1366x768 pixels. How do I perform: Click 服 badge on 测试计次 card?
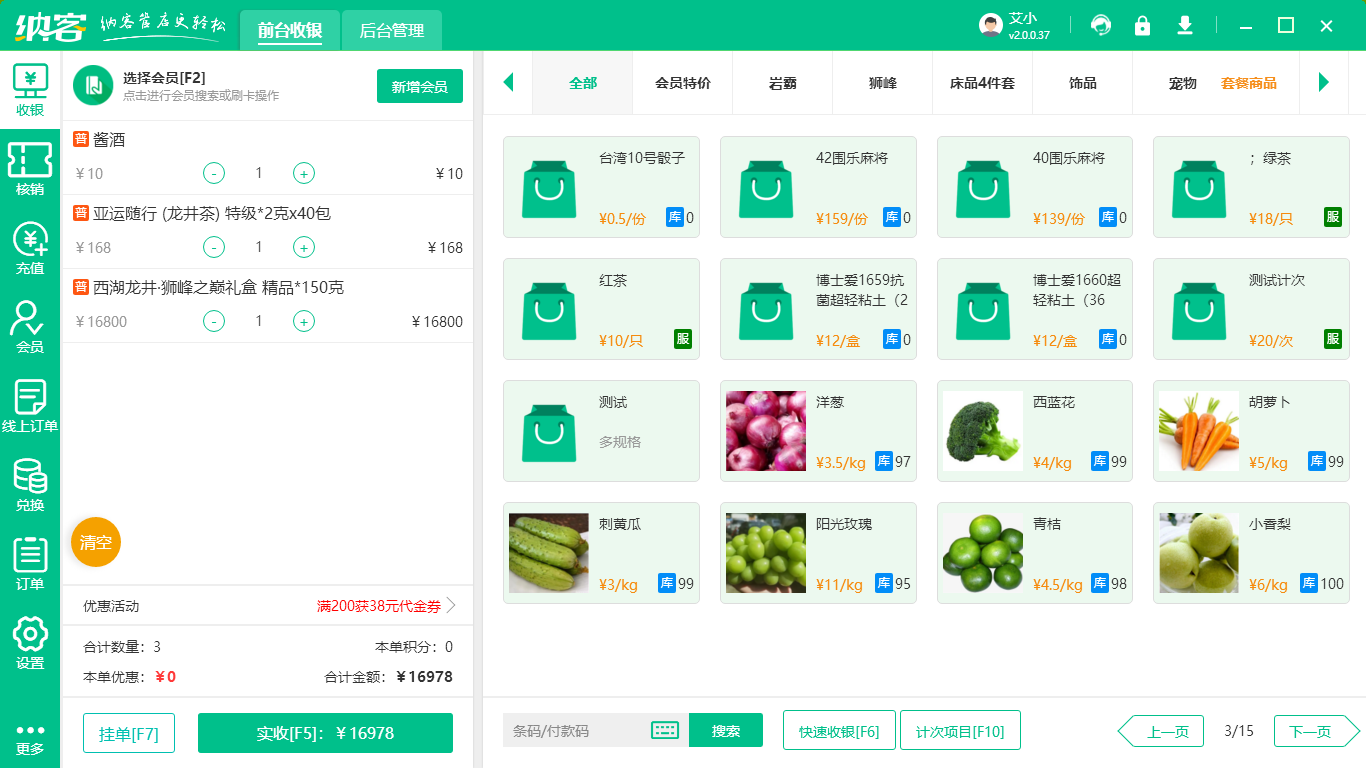(1333, 339)
